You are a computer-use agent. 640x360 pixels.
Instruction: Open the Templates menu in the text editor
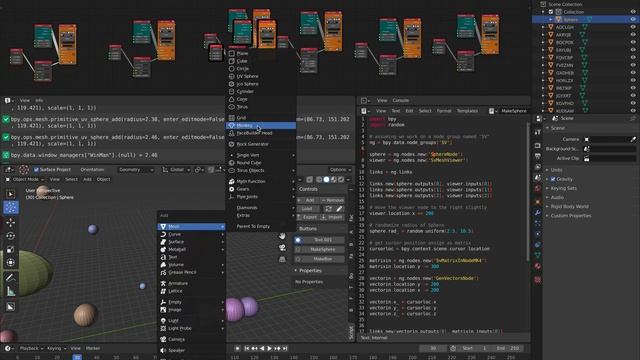467,111
